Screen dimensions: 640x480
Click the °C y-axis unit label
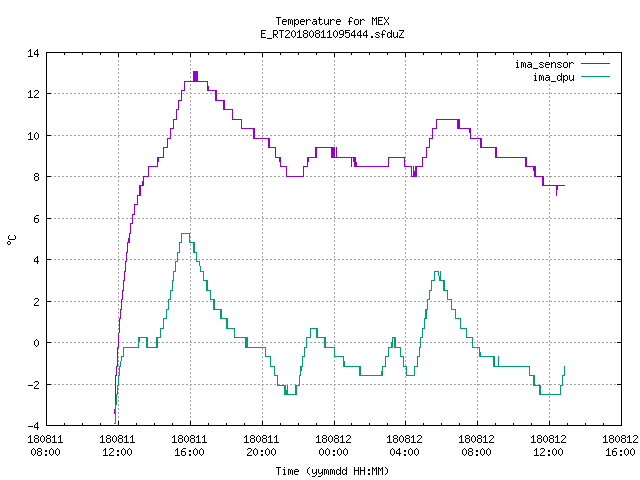pos(11,240)
